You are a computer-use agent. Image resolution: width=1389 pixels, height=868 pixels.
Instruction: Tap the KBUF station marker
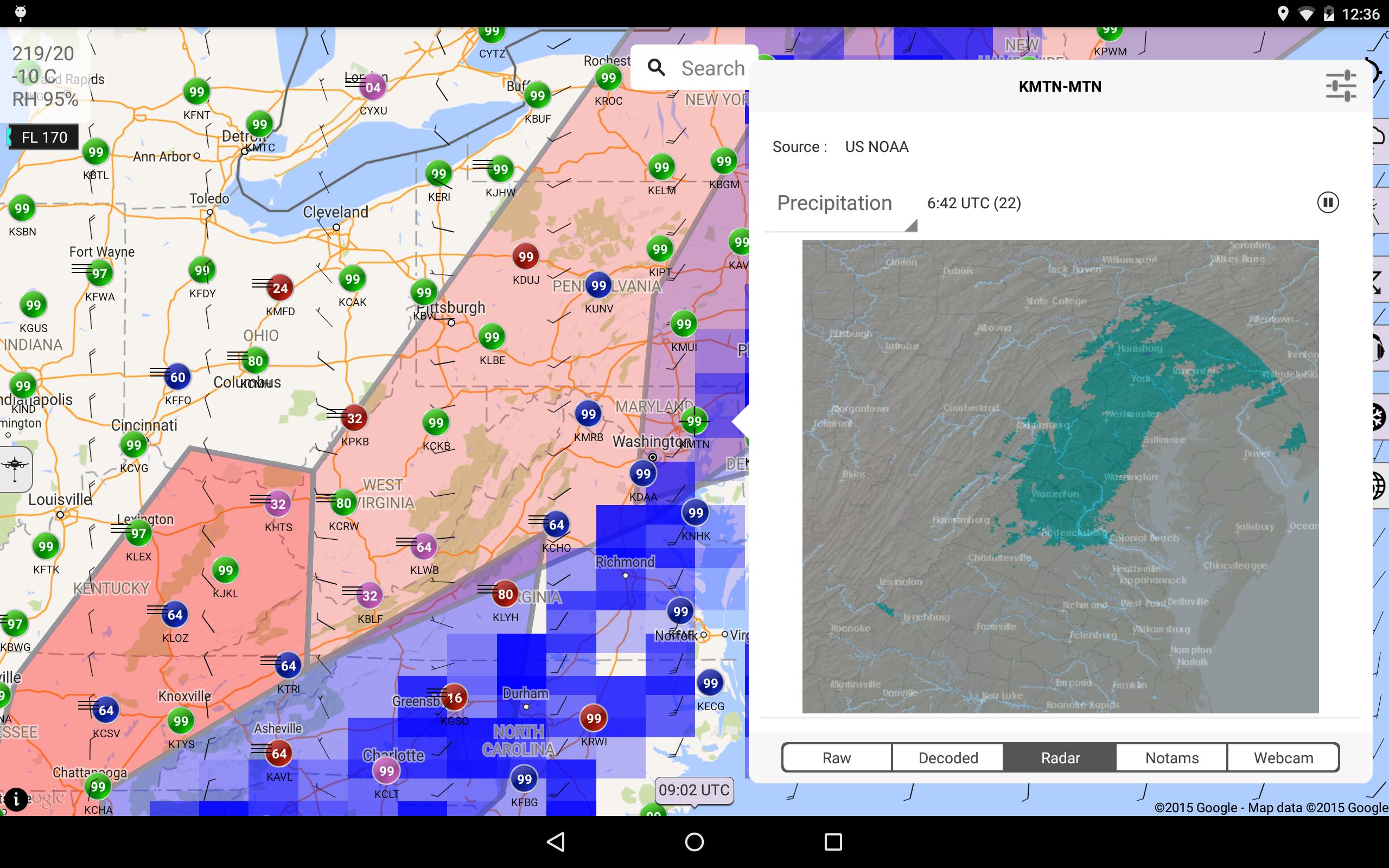click(x=537, y=95)
